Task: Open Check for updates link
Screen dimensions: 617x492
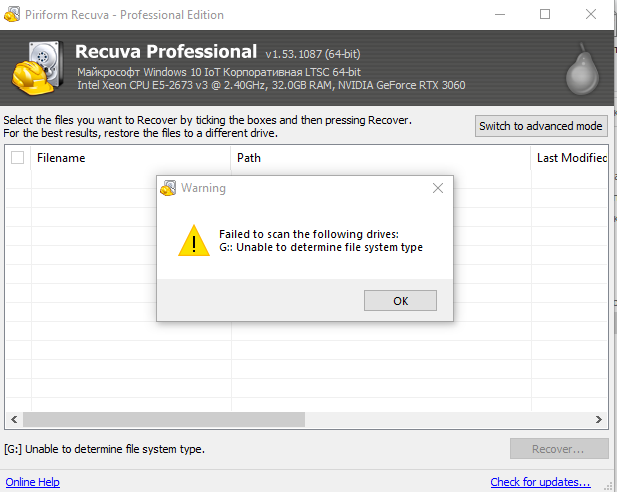Action: (x=540, y=482)
